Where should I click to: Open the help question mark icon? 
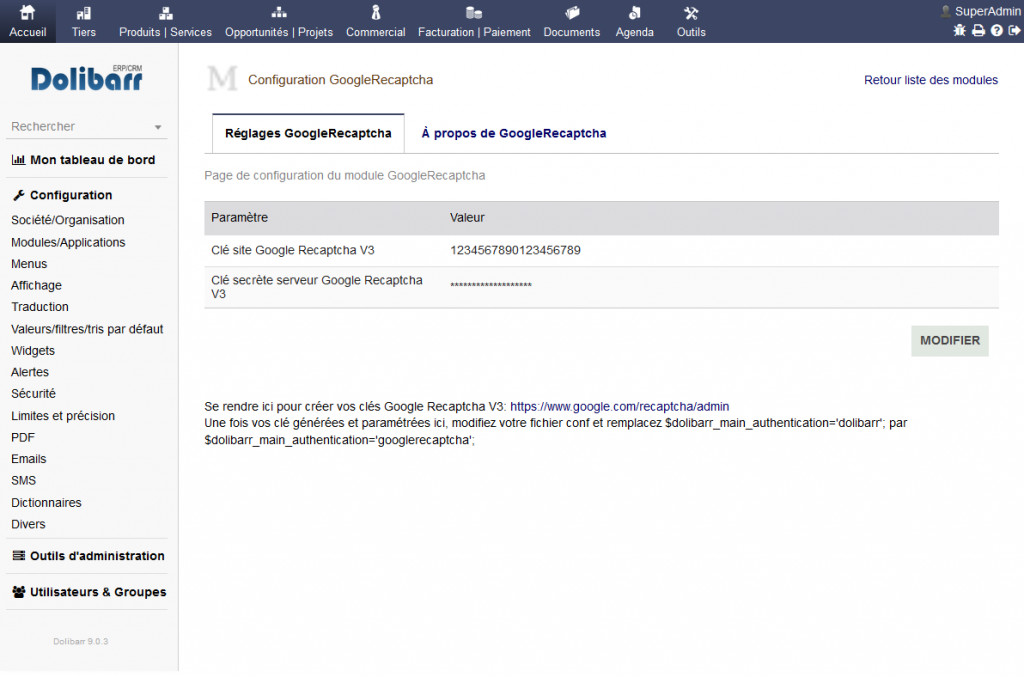(x=997, y=31)
